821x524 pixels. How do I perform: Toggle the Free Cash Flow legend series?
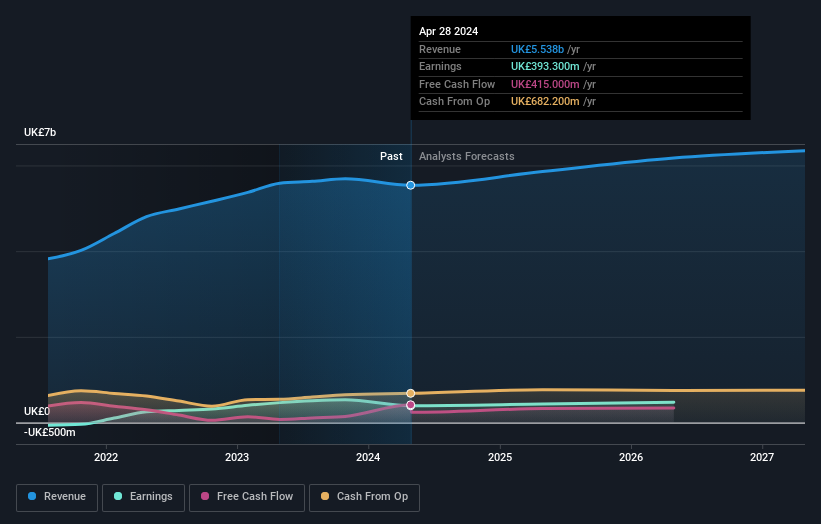point(247,497)
